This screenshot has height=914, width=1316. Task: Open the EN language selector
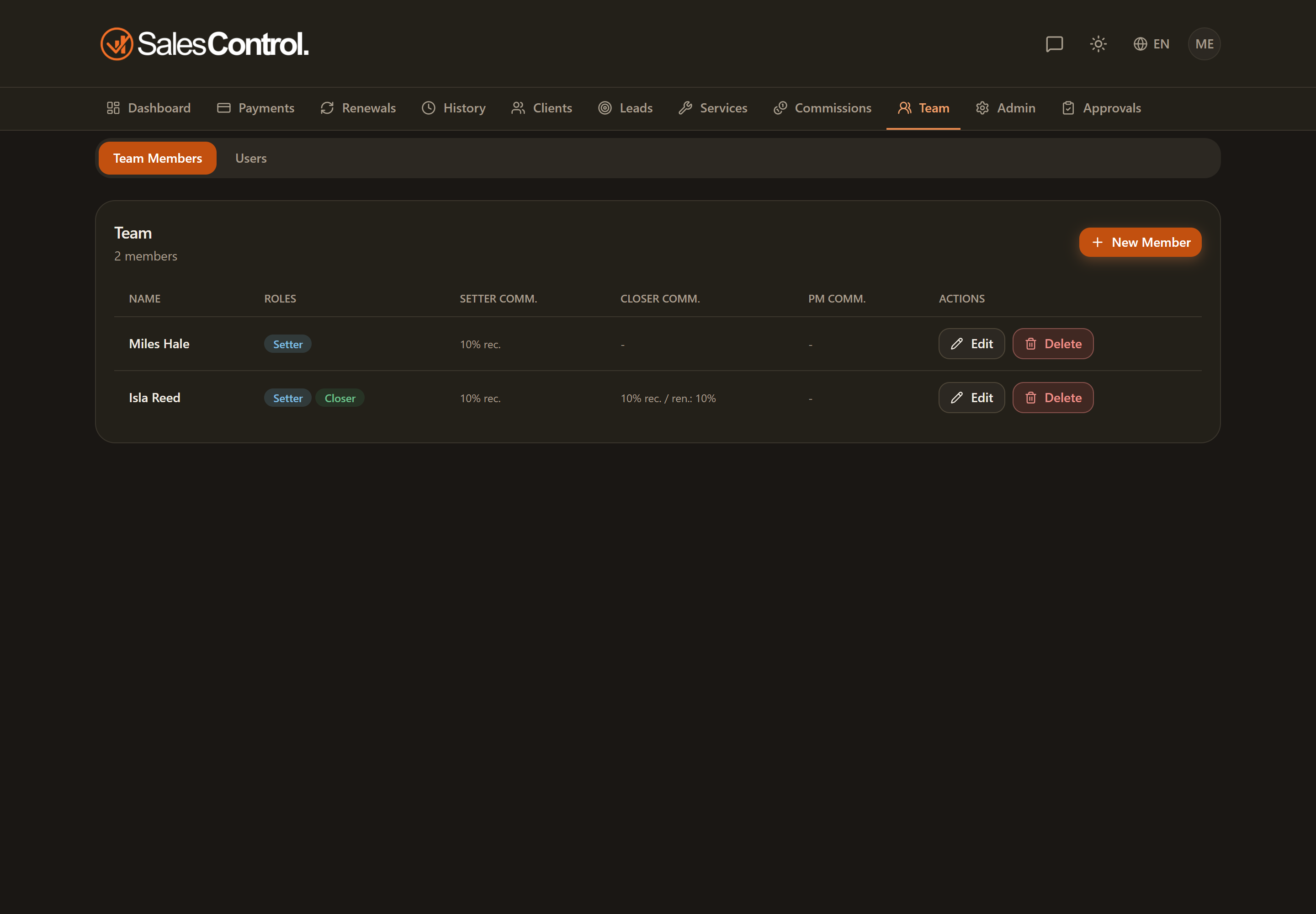(x=1151, y=44)
